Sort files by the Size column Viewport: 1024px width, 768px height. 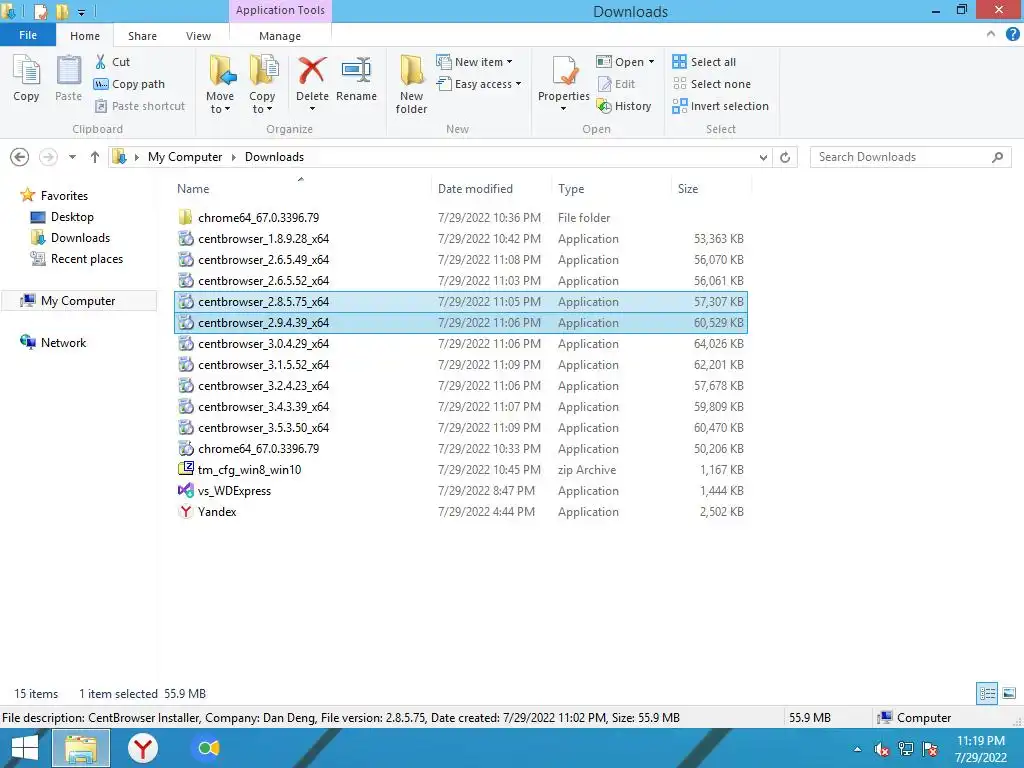click(711, 189)
